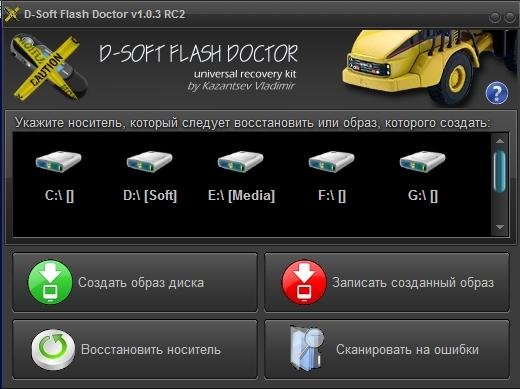Image resolution: width=520 pixels, height=389 pixels.
Task: Open help with the blue question mark
Action: pyautogui.click(x=497, y=93)
